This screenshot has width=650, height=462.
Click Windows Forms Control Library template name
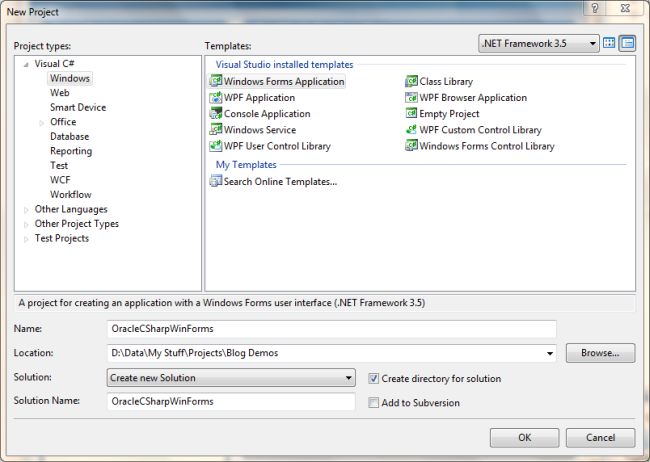[x=487, y=146]
